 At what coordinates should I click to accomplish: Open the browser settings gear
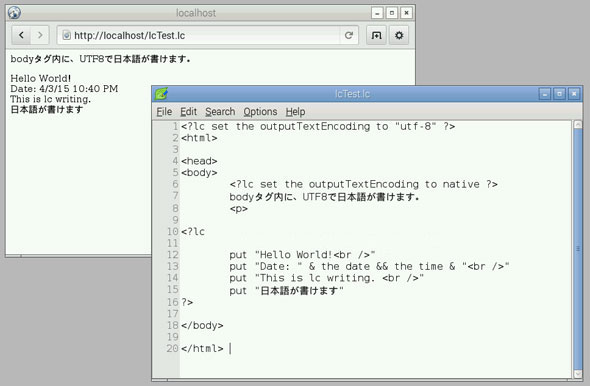click(x=399, y=35)
